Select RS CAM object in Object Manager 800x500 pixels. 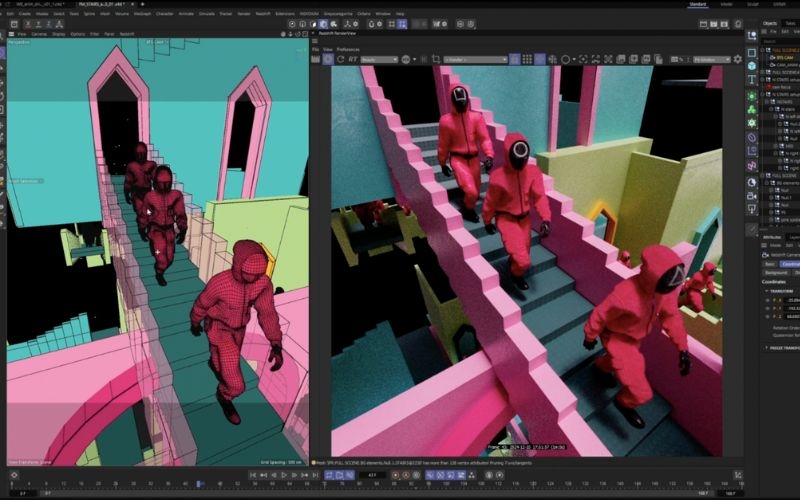tap(784, 58)
